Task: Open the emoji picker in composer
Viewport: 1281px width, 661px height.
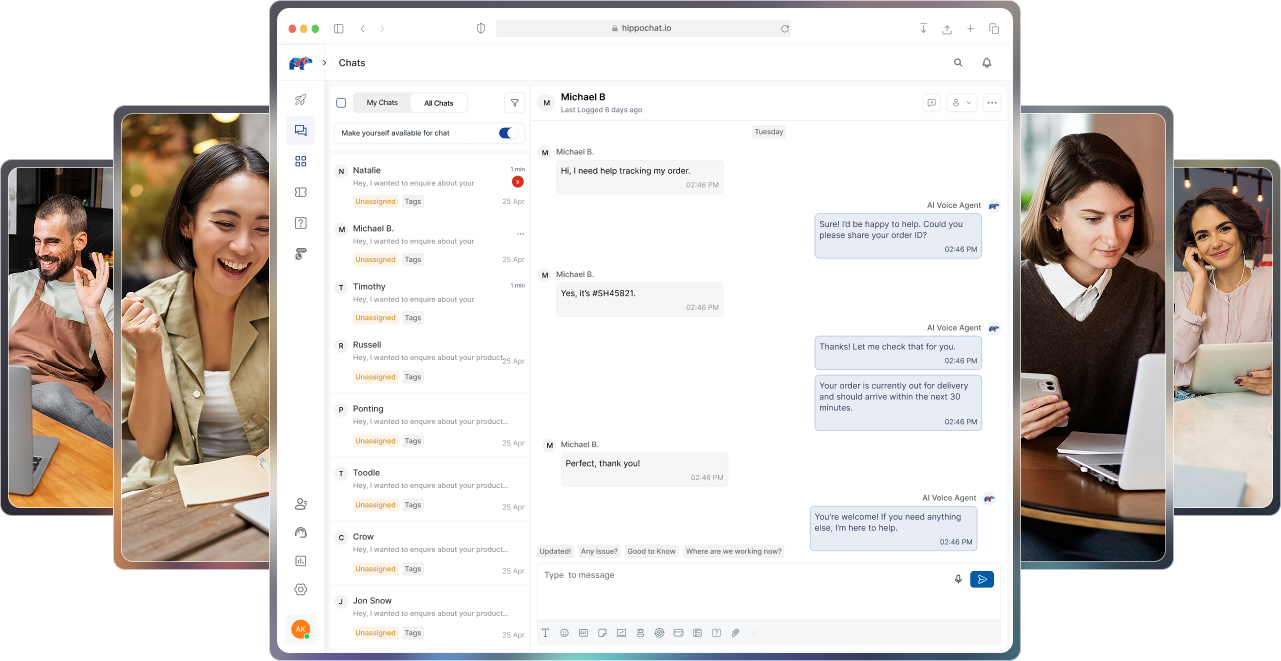Action: (x=564, y=633)
